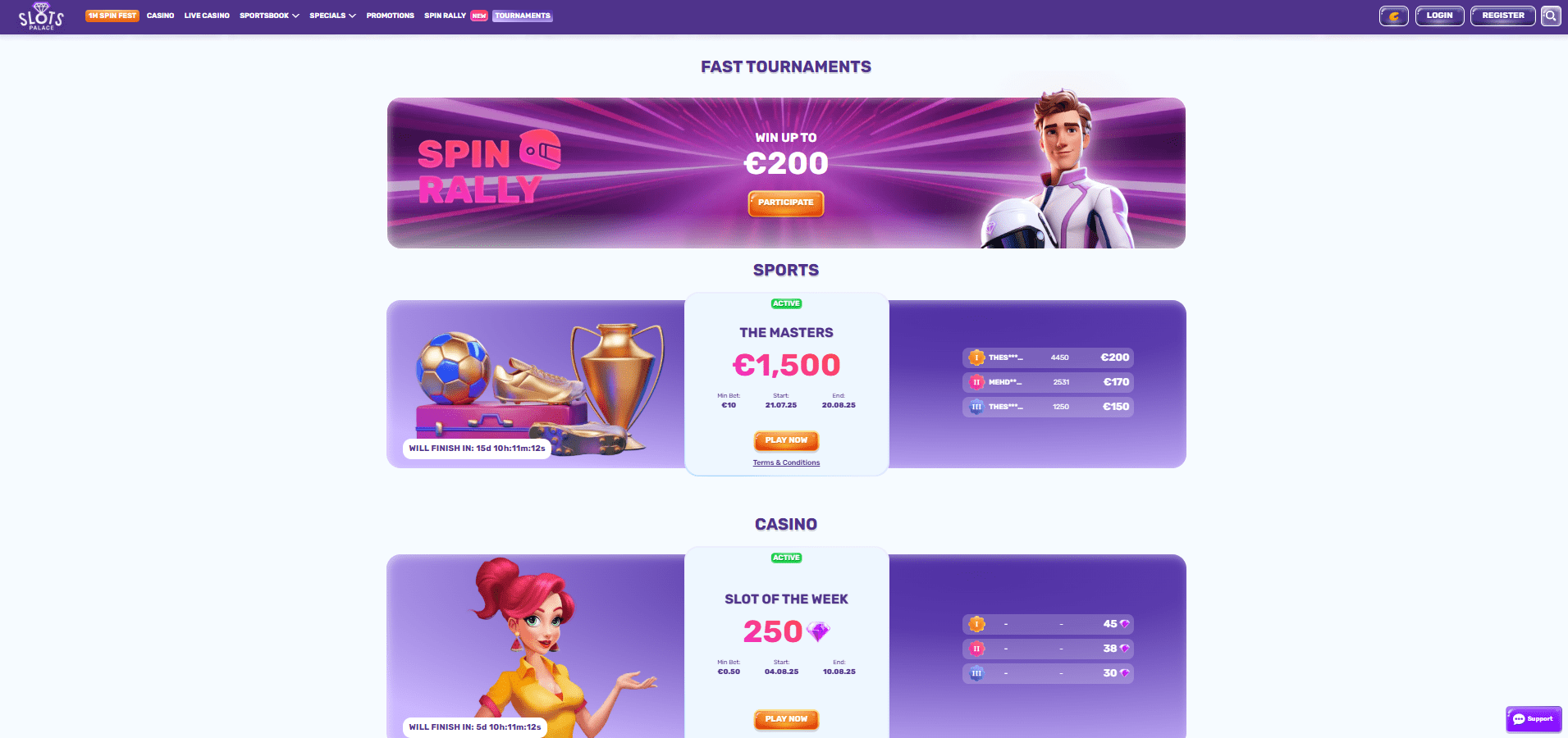
Task: Click the first place medal in Masters leaderboard
Action: coord(976,358)
